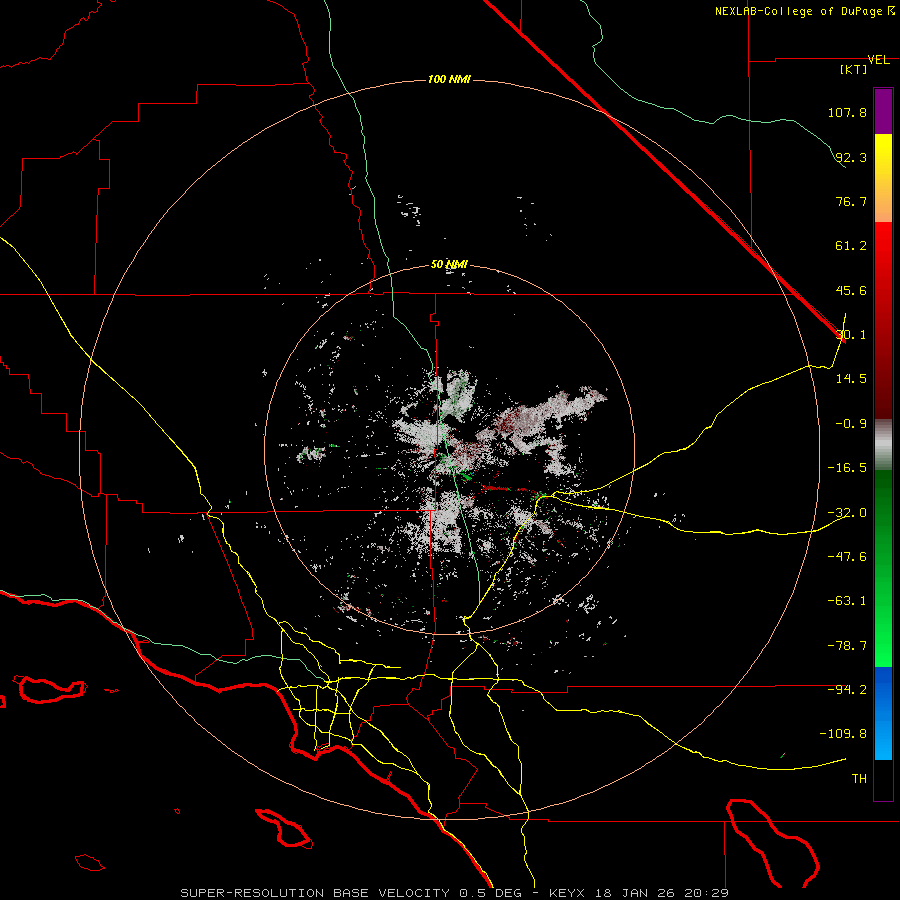Select the -78.7 legend value
This screenshot has height=900, width=900.
[847, 646]
